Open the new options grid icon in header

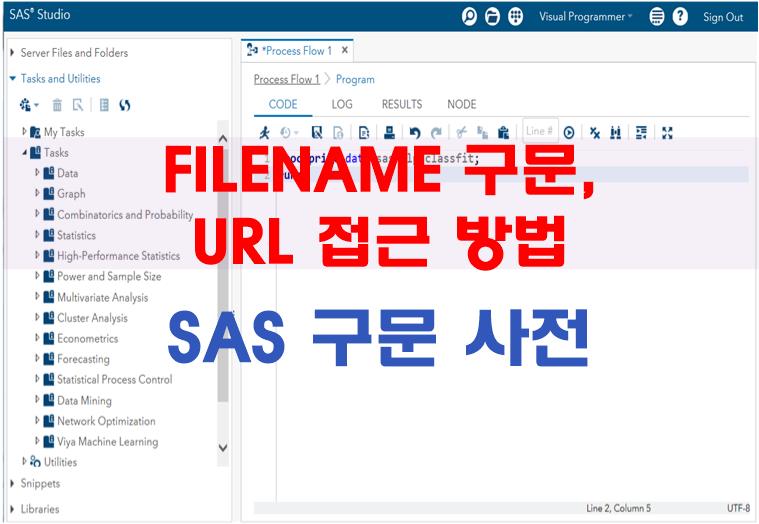click(x=516, y=17)
